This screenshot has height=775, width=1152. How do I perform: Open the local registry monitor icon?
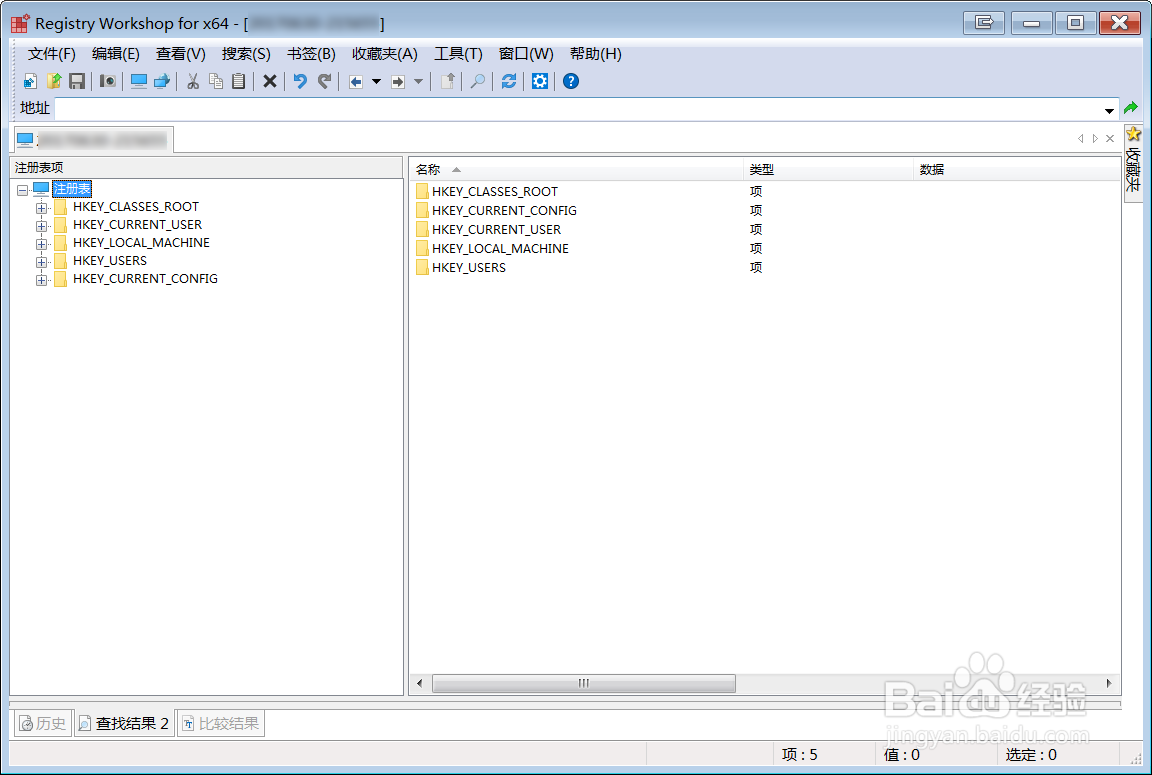(x=139, y=82)
